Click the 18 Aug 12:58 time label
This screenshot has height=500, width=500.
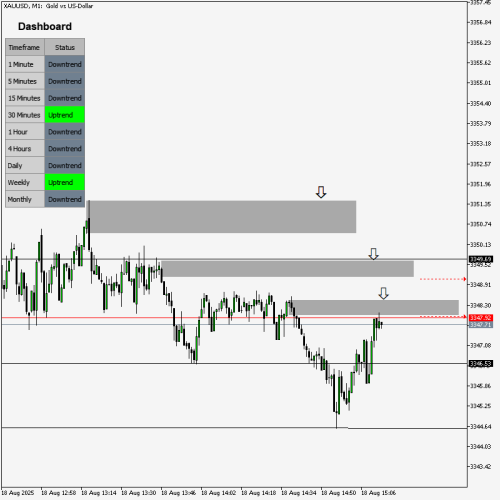coord(58,493)
